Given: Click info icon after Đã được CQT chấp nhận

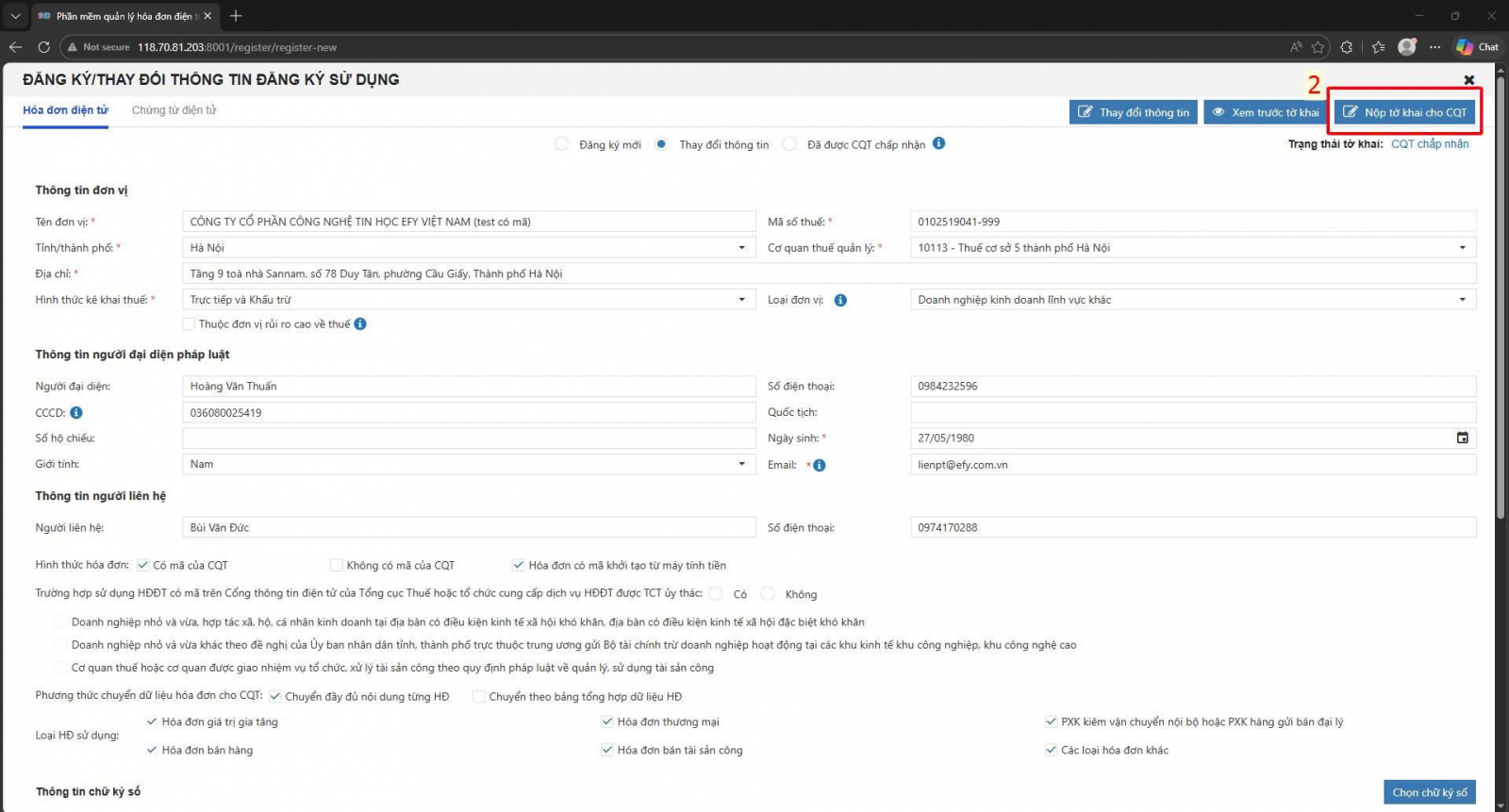Looking at the screenshot, I should (x=938, y=143).
